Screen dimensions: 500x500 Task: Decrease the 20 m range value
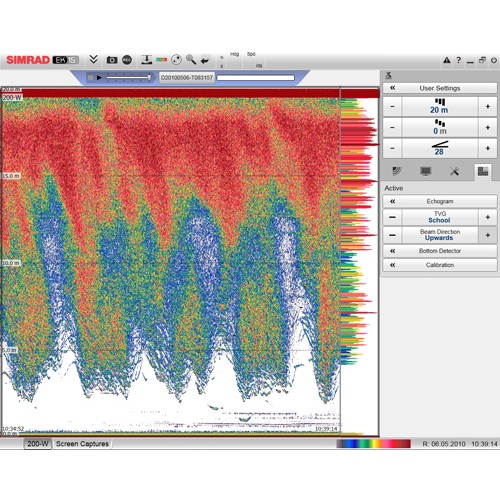[392, 107]
